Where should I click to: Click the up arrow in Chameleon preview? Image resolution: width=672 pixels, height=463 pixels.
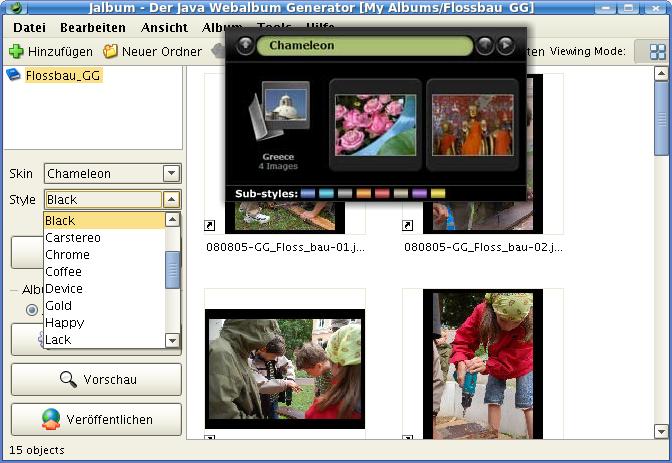click(245, 46)
